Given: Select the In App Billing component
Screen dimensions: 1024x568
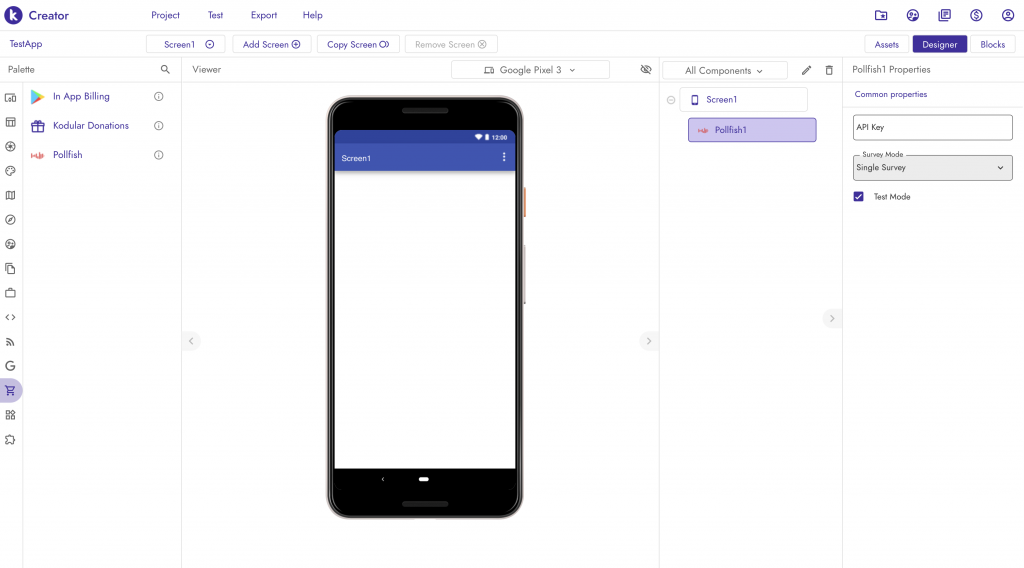Looking at the screenshot, I should click(81, 97).
